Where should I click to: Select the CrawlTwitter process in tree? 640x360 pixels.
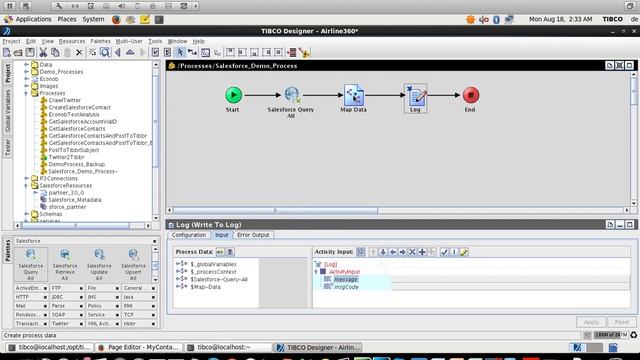(x=64, y=100)
